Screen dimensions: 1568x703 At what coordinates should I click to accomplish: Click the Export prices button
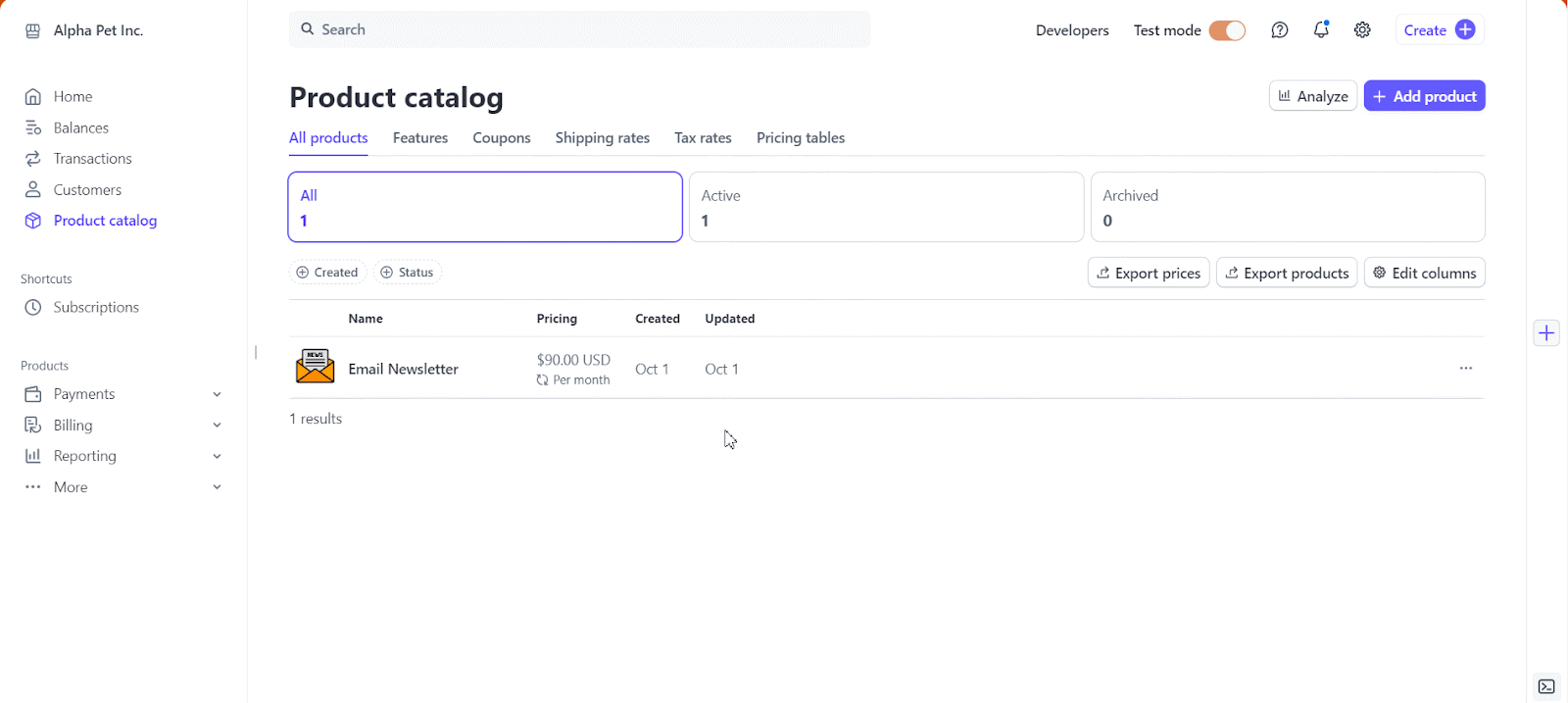pyautogui.click(x=1148, y=274)
